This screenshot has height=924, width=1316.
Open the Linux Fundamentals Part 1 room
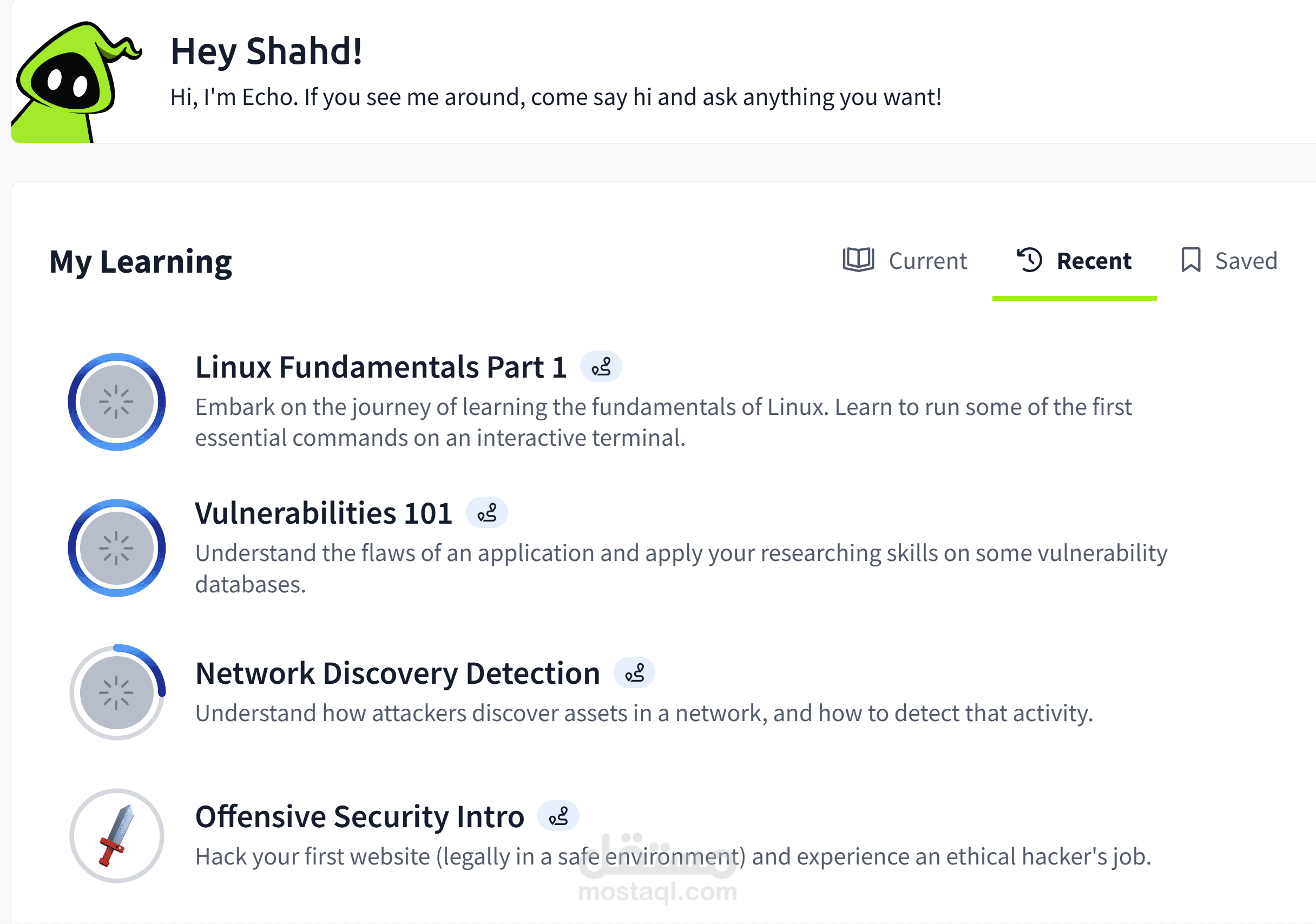pyautogui.click(x=380, y=367)
